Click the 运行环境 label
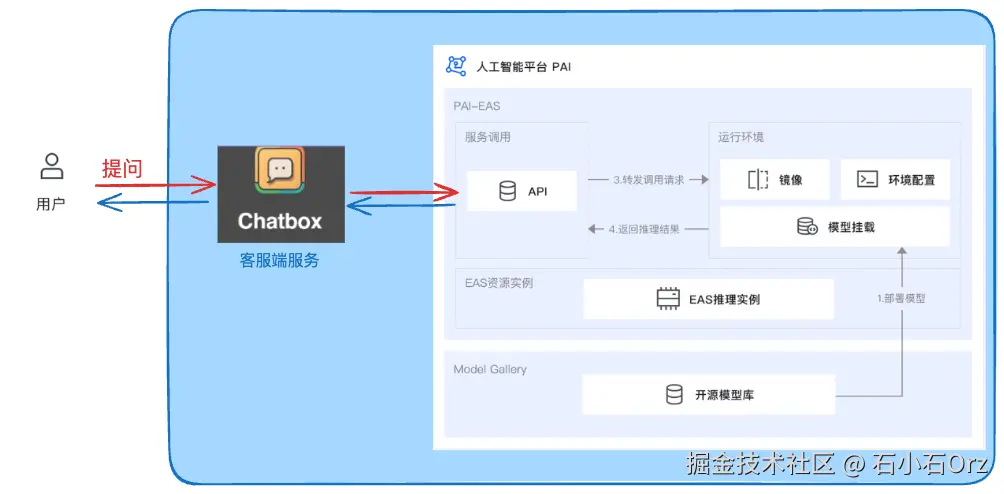This screenshot has width=1004, height=494. [741, 138]
